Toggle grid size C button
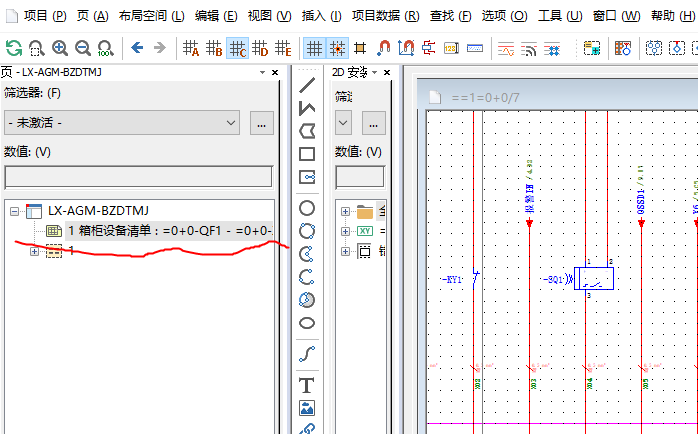Image resolution: width=698 pixels, height=434 pixels. tap(237, 48)
